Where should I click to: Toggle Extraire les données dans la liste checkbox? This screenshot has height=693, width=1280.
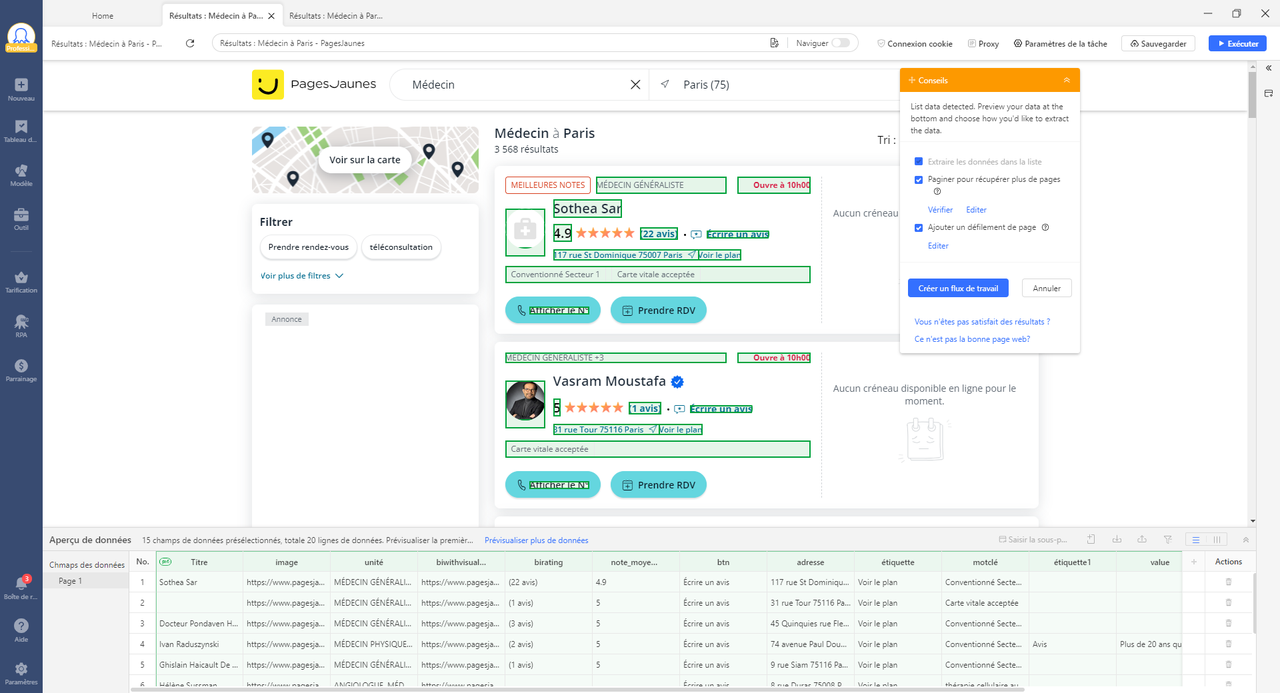pyautogui.click(x=919, y=161)
